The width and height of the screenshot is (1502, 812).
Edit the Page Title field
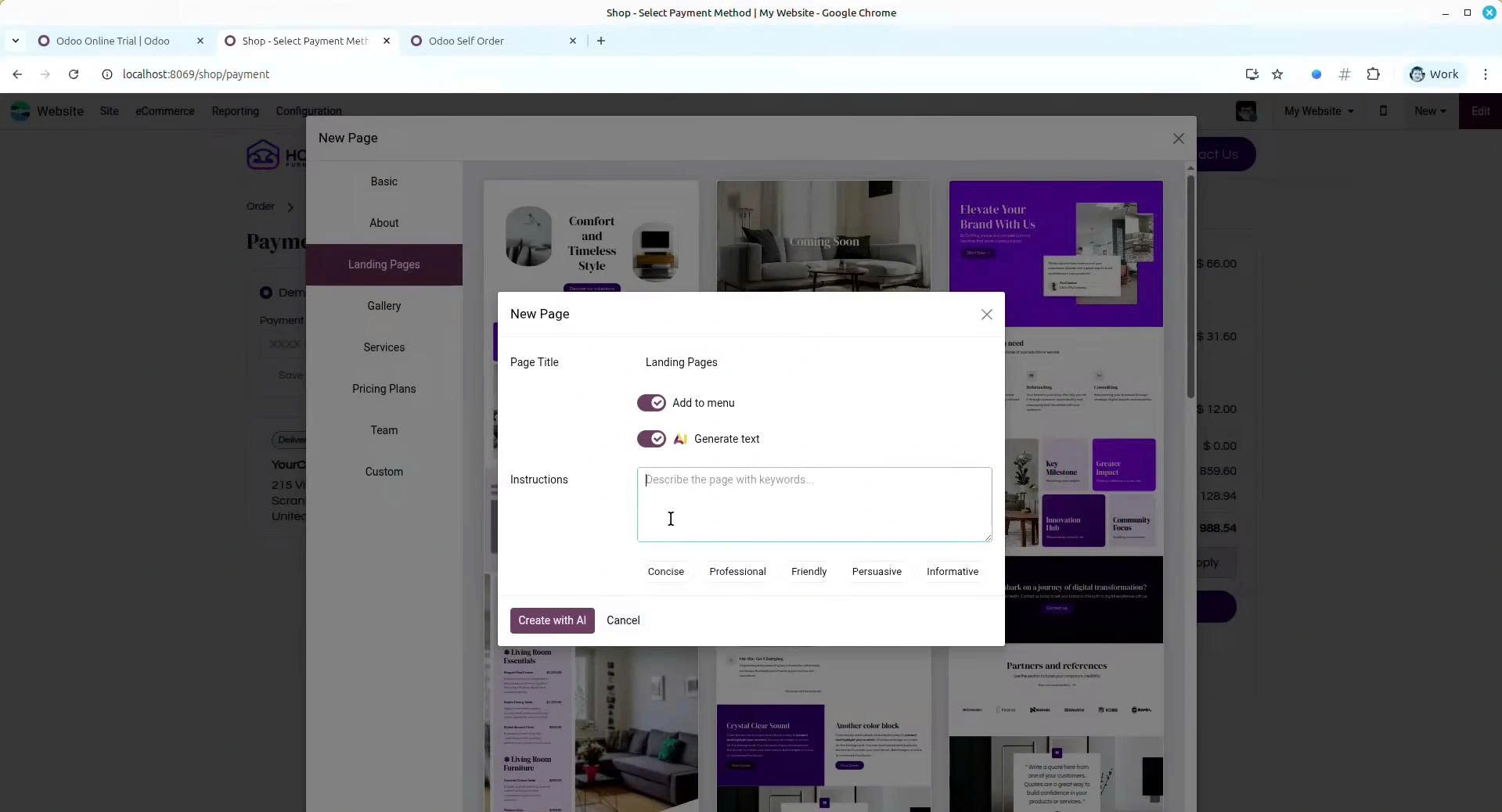pyautogui.click(x=814, y=362)
